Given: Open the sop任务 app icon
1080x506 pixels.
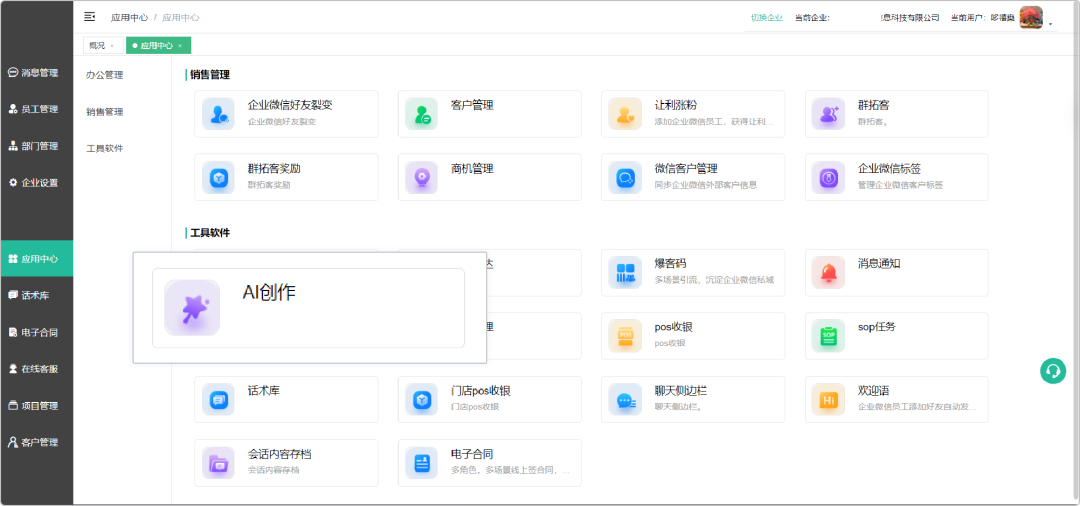Looking at the screenshot, I should (x=828, y=336).
